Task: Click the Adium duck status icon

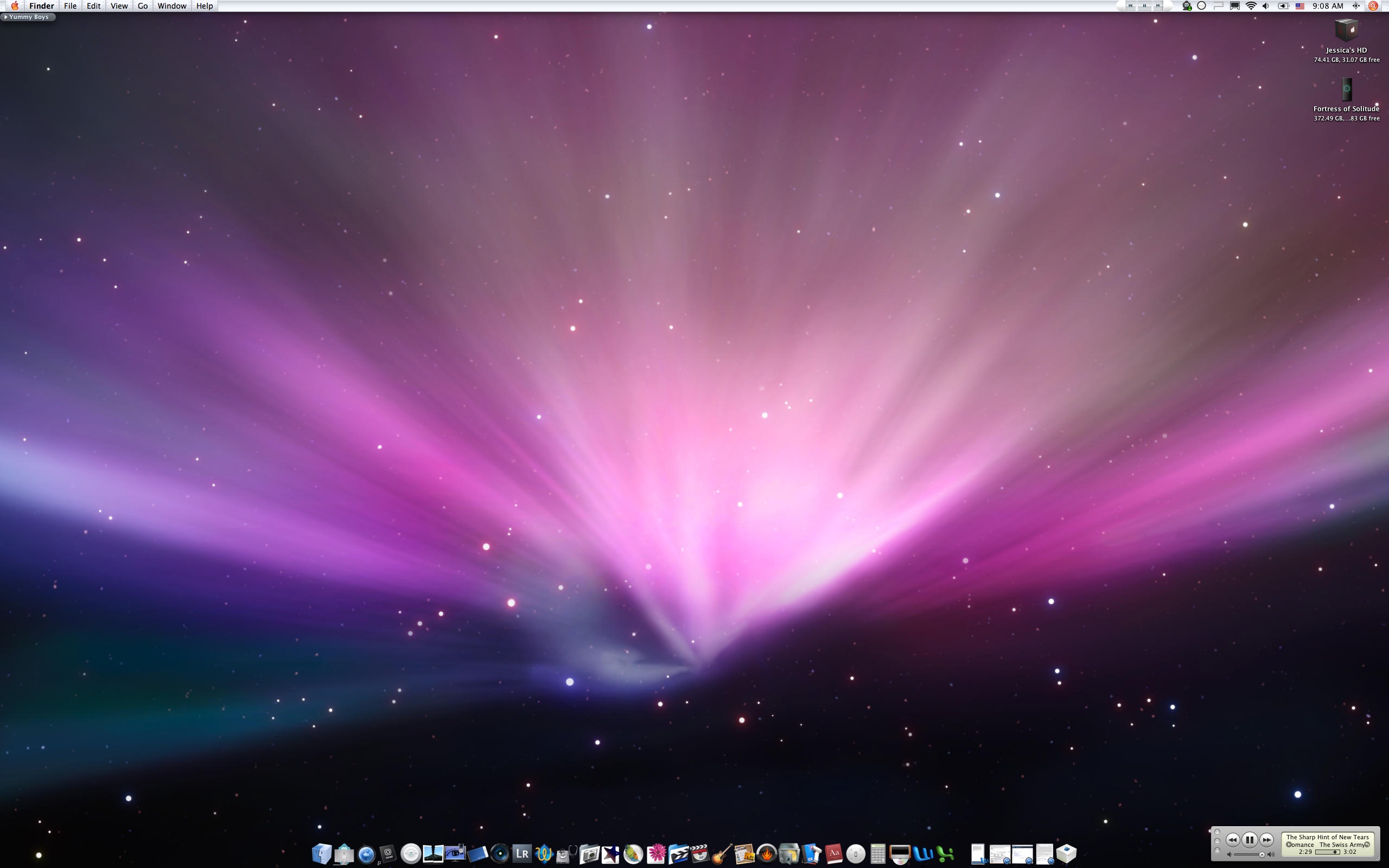Action: click(1187, 6)
